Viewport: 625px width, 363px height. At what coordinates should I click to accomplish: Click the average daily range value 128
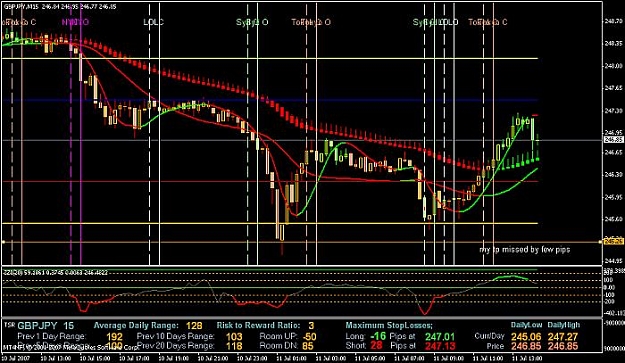tap(194, 326)
